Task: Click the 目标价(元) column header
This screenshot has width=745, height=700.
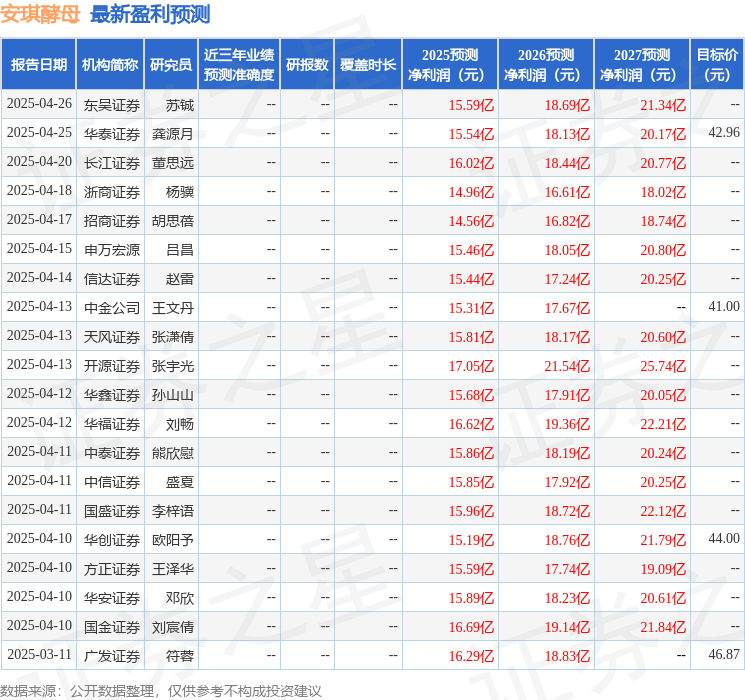Action: pos(717,65)
